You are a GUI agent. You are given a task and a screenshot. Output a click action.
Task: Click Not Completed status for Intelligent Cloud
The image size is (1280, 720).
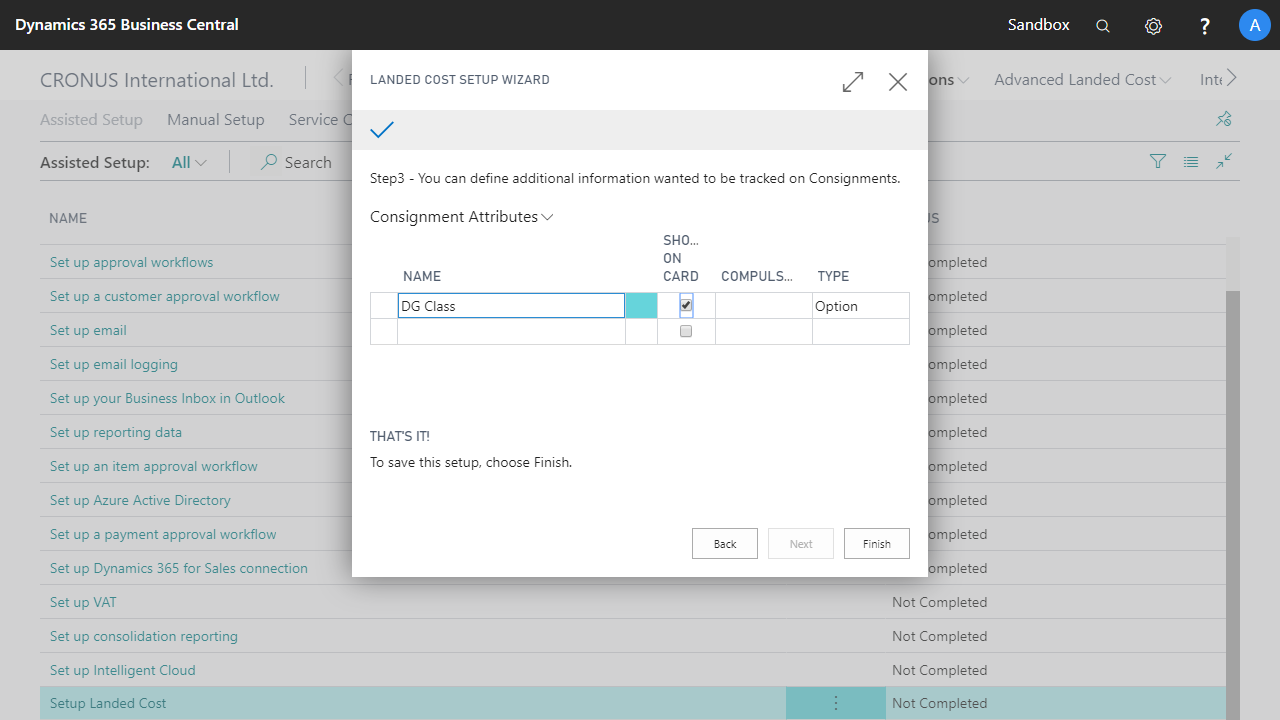[939, 670]
